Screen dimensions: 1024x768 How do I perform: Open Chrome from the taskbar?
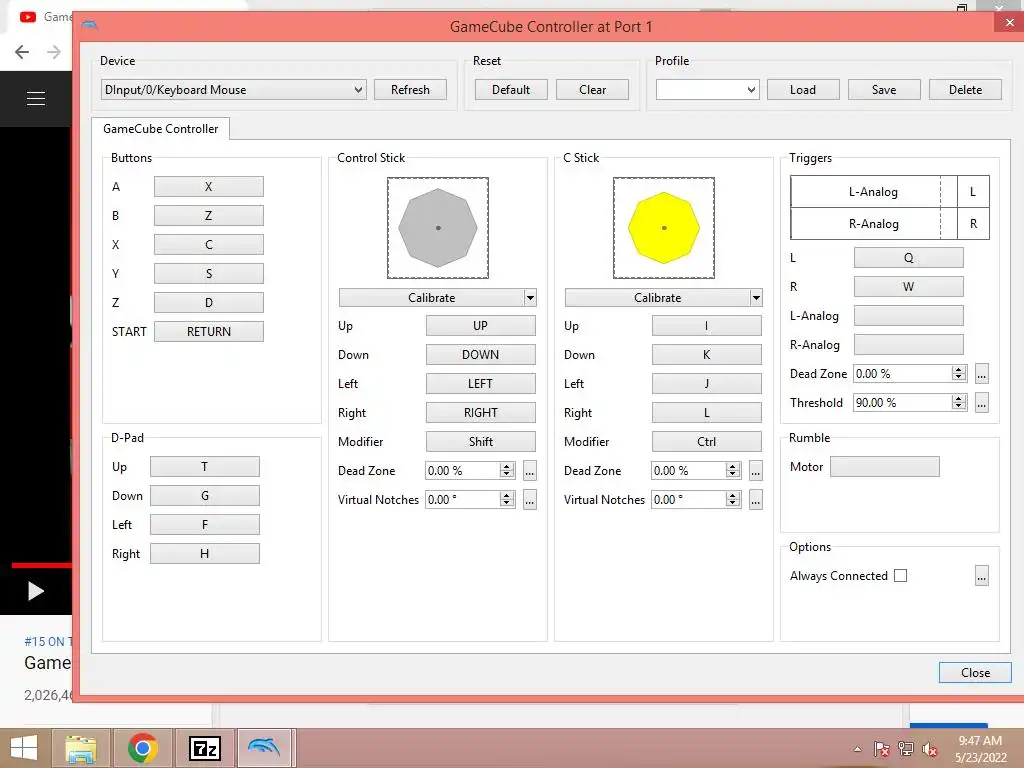[143, 748]
